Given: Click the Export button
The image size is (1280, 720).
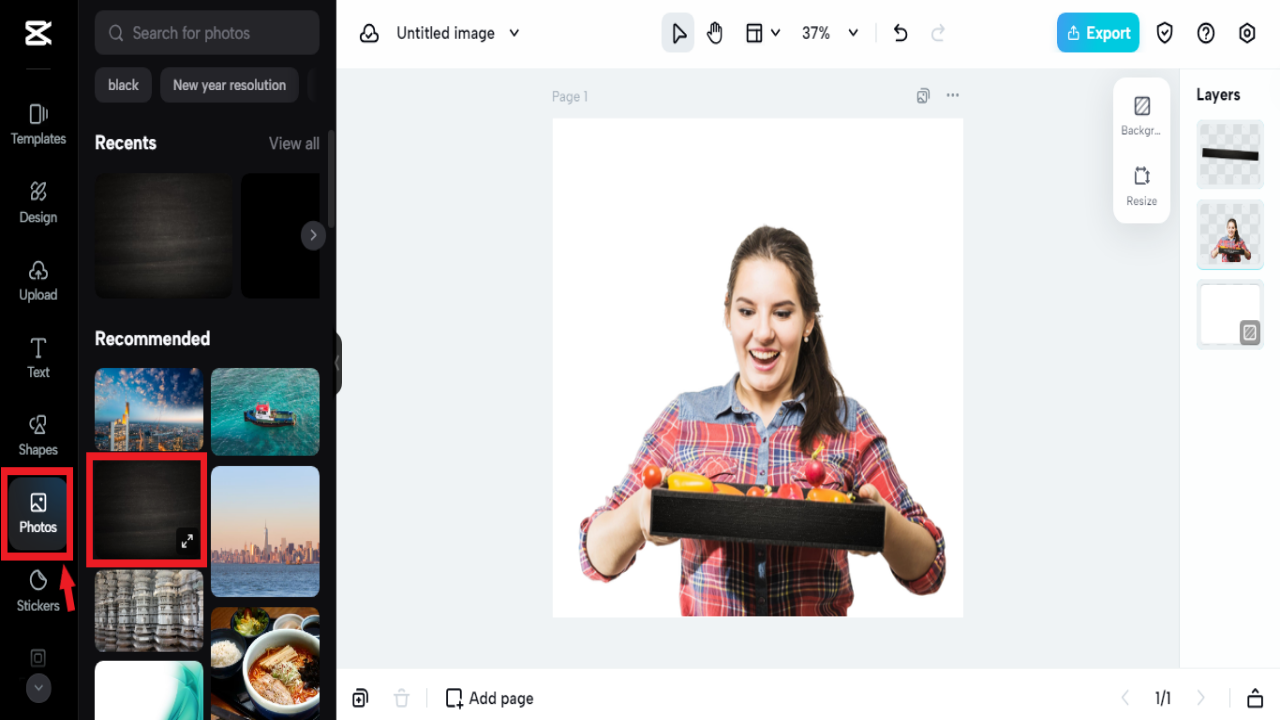Looking at the screenshot, I should coord(1098,32).
